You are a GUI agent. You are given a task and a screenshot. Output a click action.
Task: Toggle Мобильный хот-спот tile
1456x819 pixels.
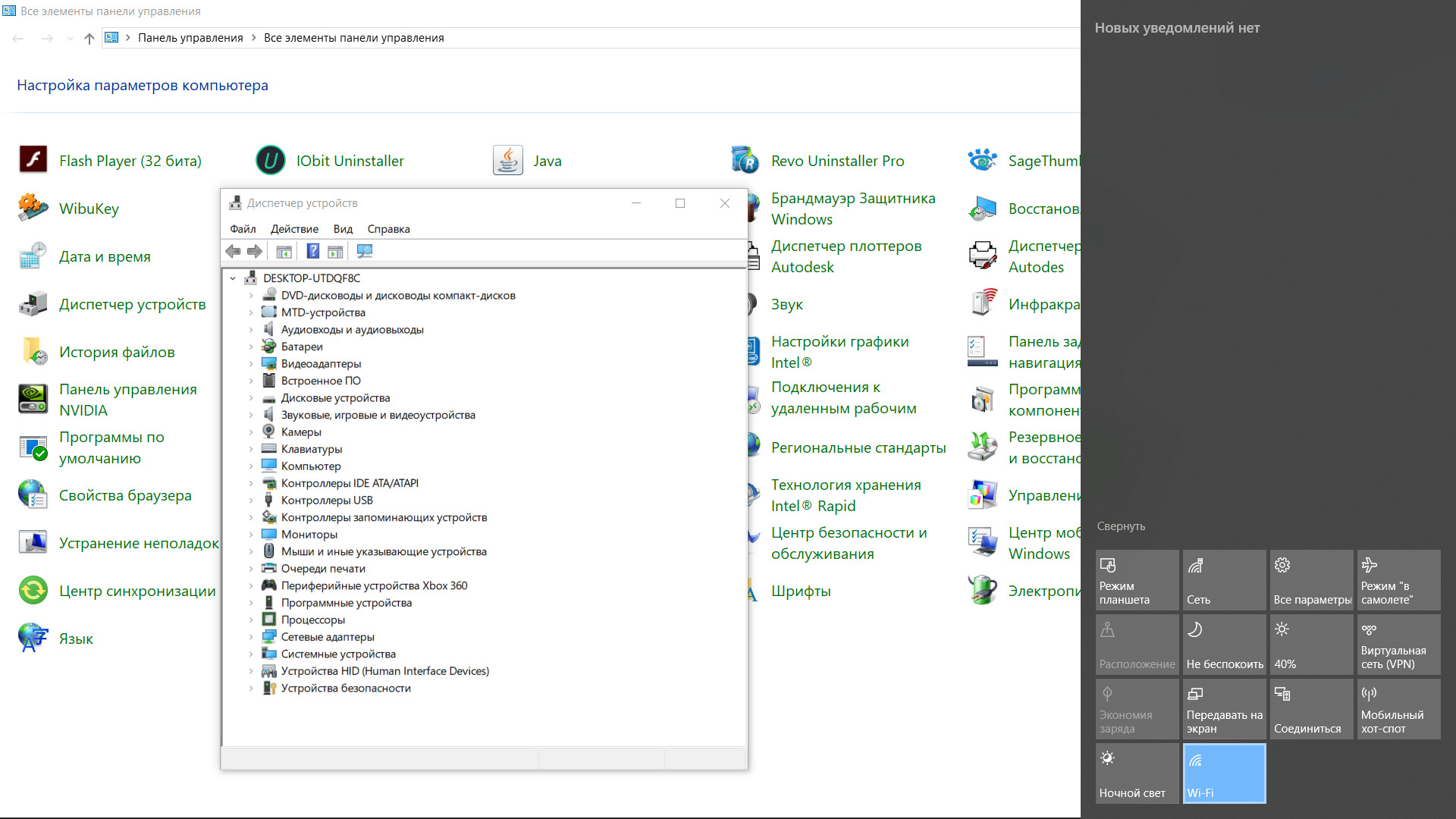pos(1399,709)
